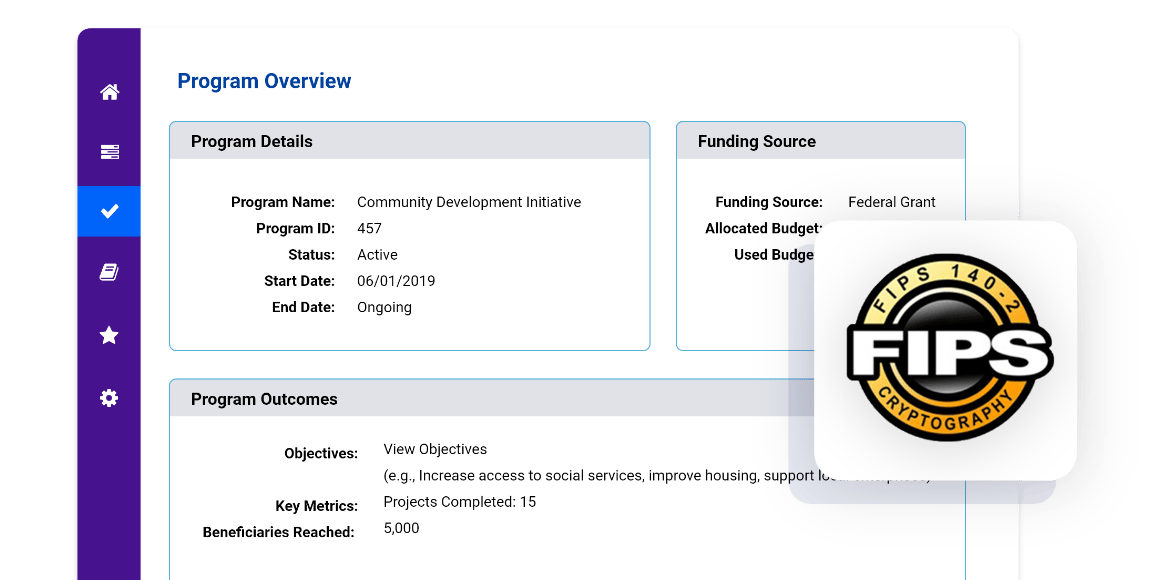Click the End Date value Ongoing
This screenshot has height=580, width=1152.
pyautogui.click(x=384, y=307)
